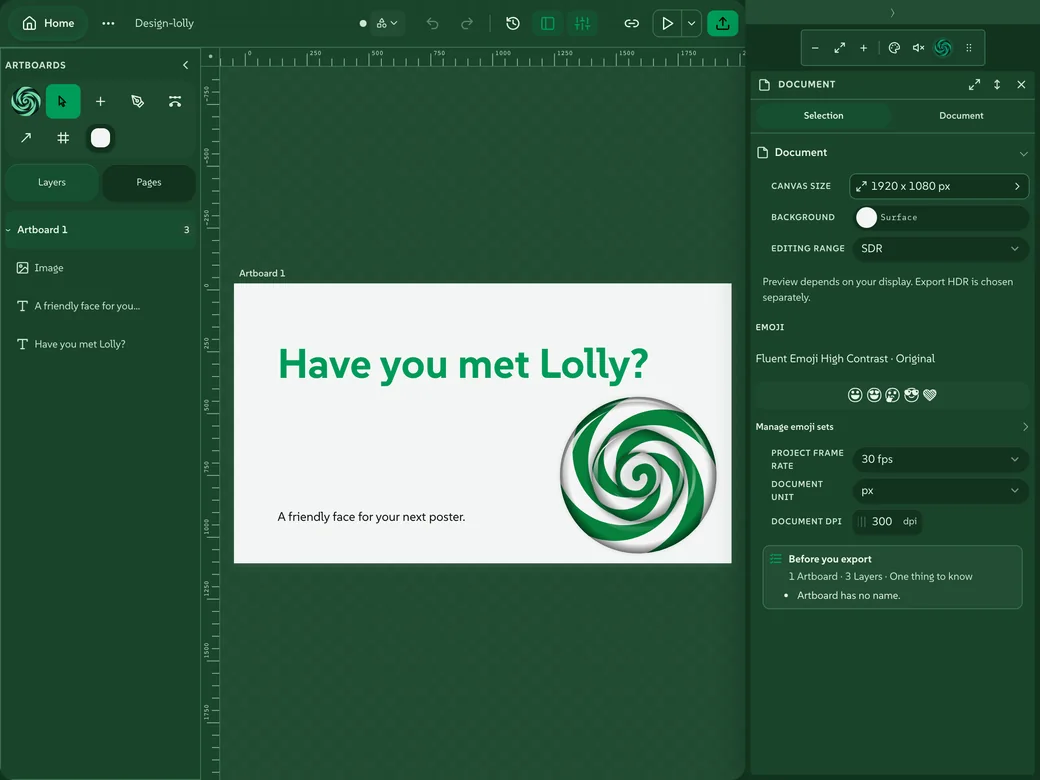The height and width of the screenshot is (780, 1040).
Task: Fit view with floating toolbar expand arrows
Action: click(x=840, y=48)
